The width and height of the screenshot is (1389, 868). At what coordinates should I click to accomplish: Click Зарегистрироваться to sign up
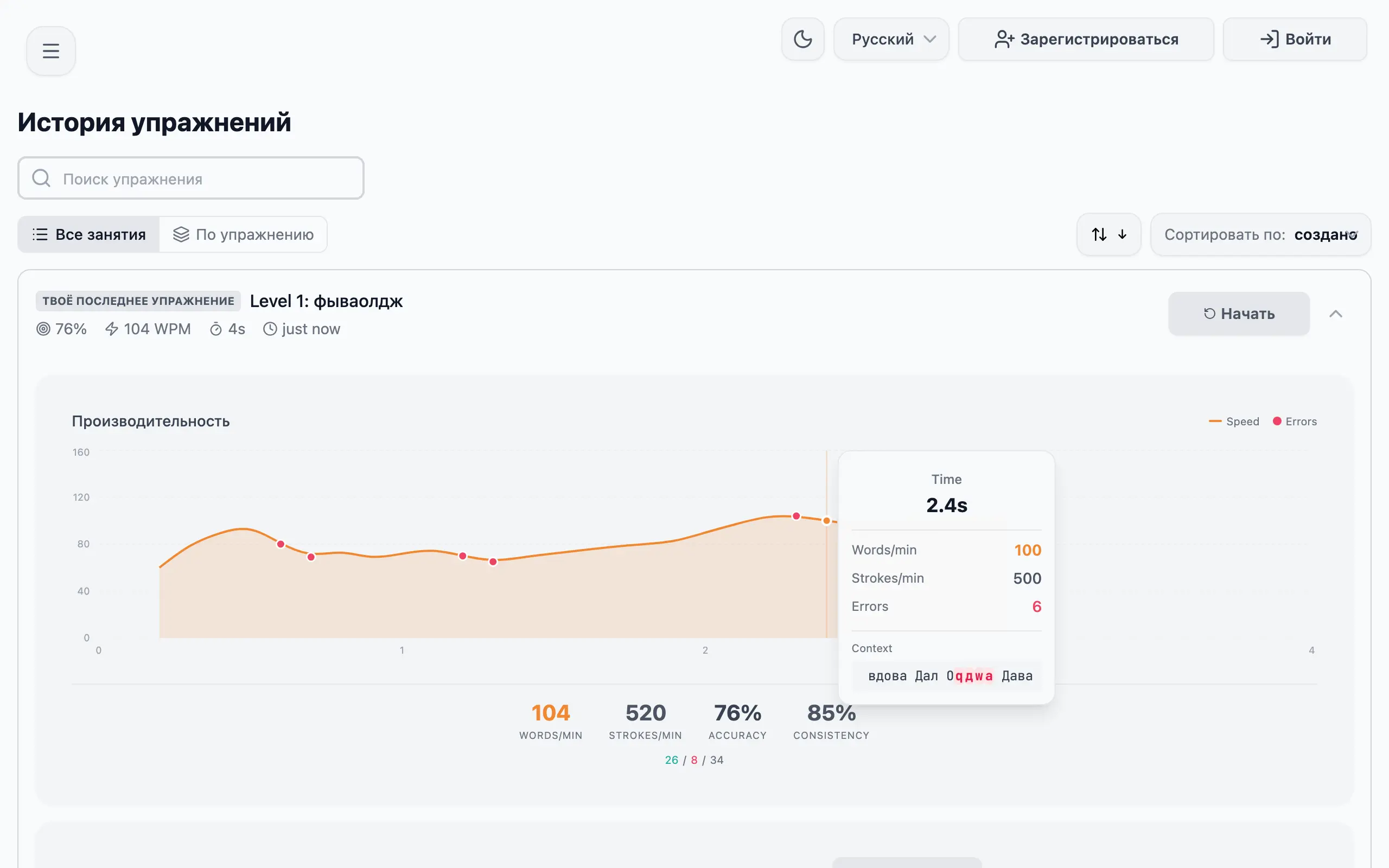1085,39
